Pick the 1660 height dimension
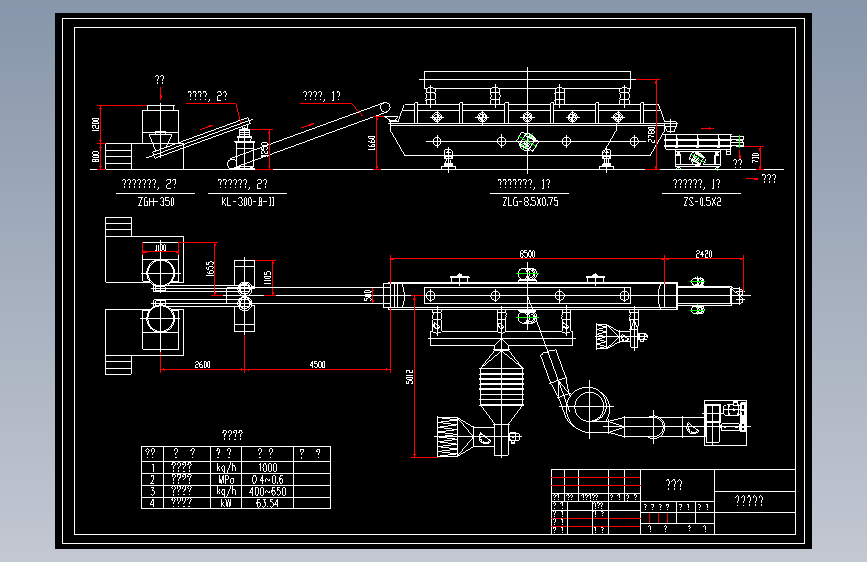This screenshot has height=562, width=867. pos(372,143)
